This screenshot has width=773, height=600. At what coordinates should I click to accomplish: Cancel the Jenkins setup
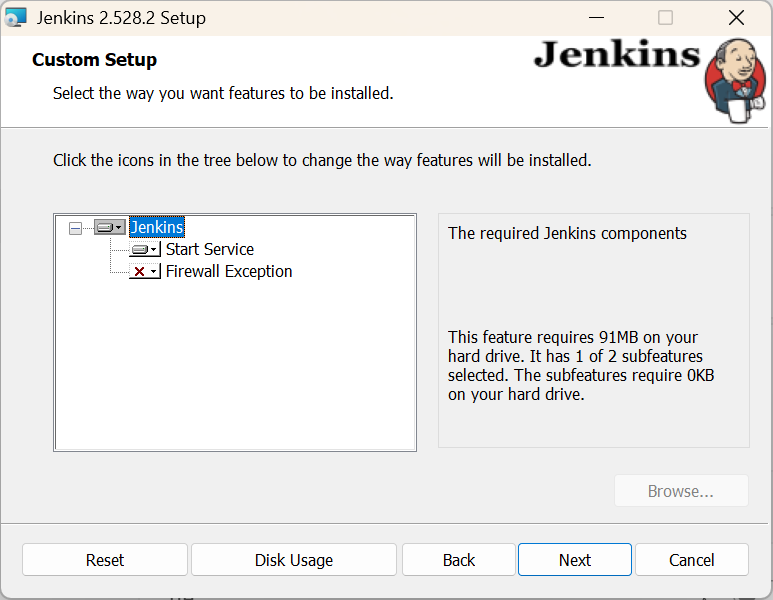(x=692, y=560)
